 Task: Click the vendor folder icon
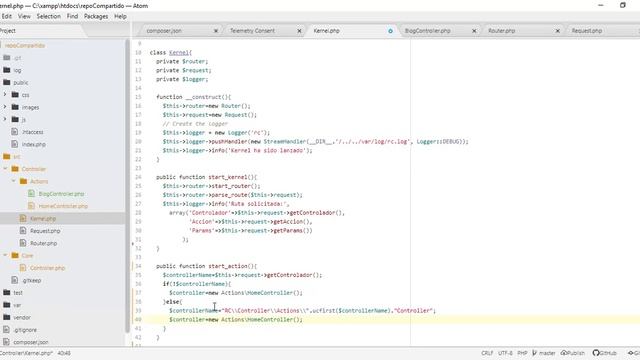click(x=7, y=317)
